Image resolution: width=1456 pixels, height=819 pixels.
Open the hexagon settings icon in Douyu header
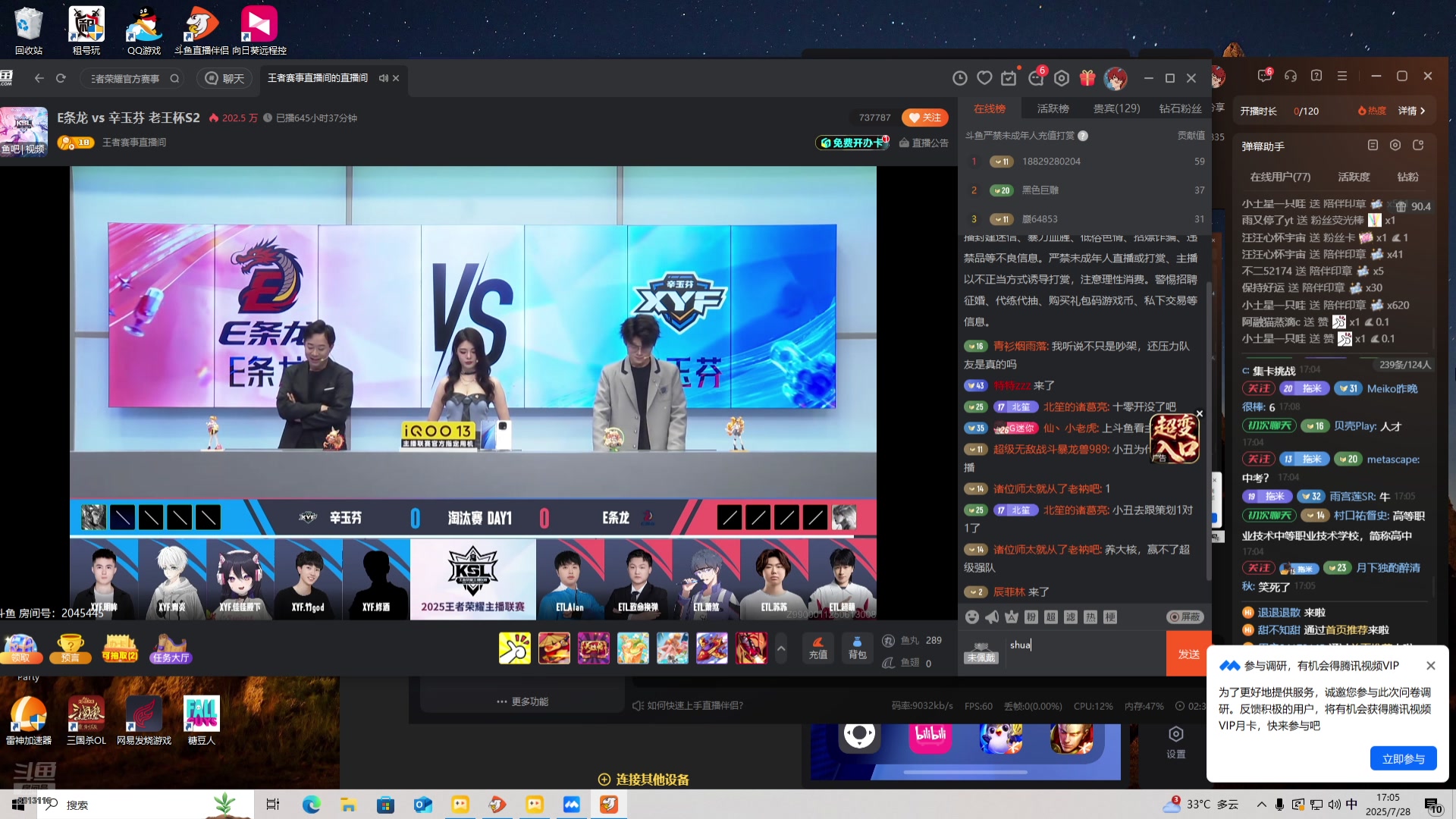pos(1062,78)
